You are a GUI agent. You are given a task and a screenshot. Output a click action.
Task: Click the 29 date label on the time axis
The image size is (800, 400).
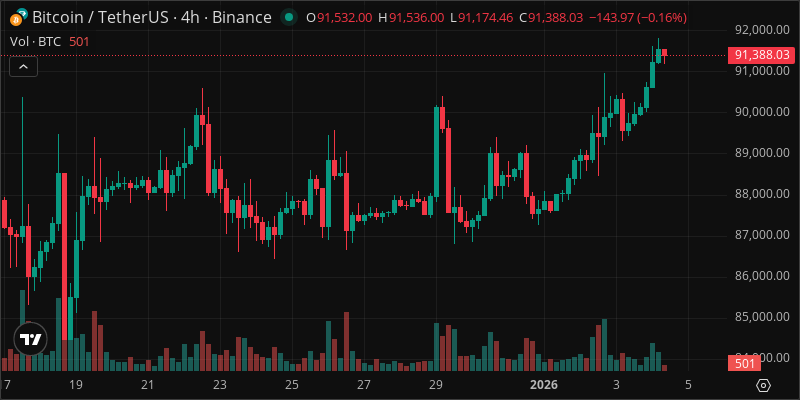click(435, 384)
